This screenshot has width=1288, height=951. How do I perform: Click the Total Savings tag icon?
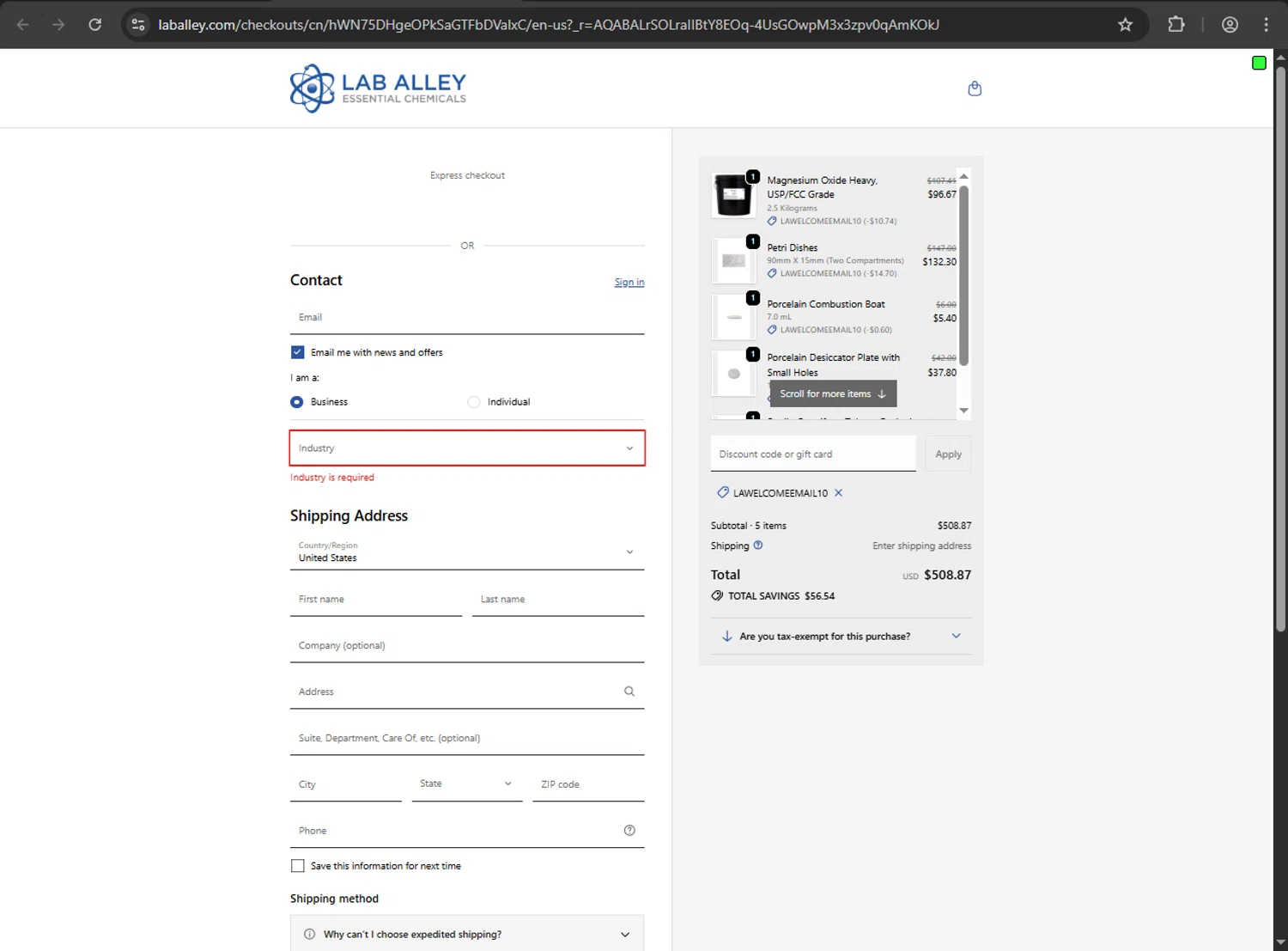717,595
